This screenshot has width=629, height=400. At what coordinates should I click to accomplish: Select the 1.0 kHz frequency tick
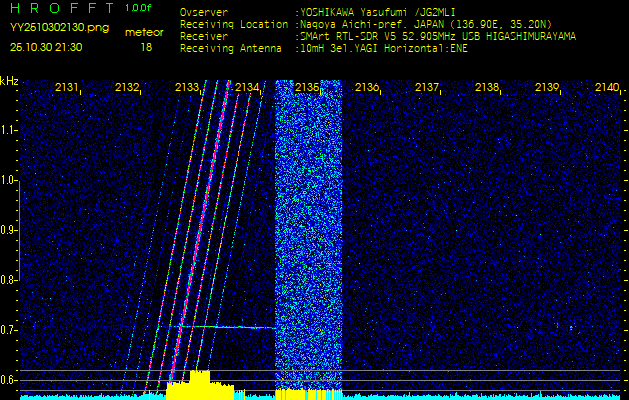9,180
